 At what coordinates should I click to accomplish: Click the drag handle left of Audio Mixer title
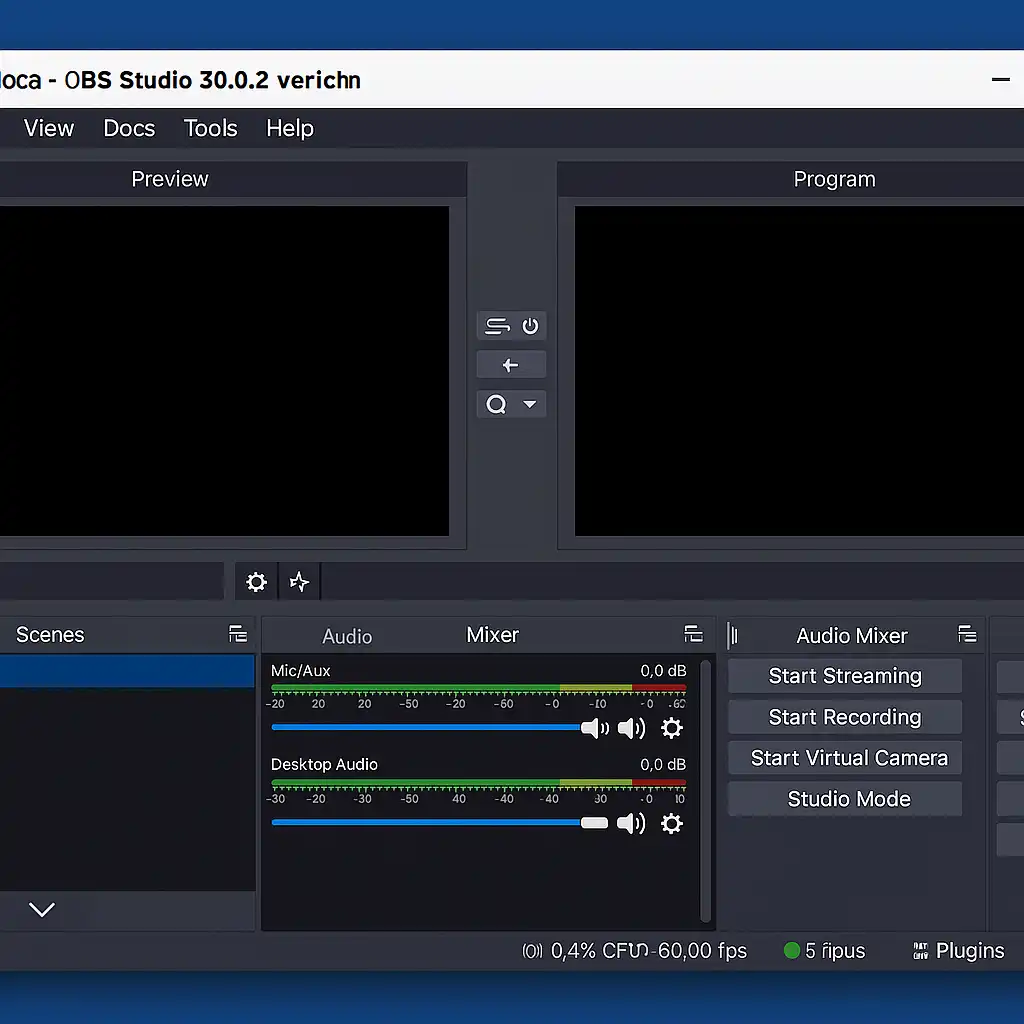point(733,635)
